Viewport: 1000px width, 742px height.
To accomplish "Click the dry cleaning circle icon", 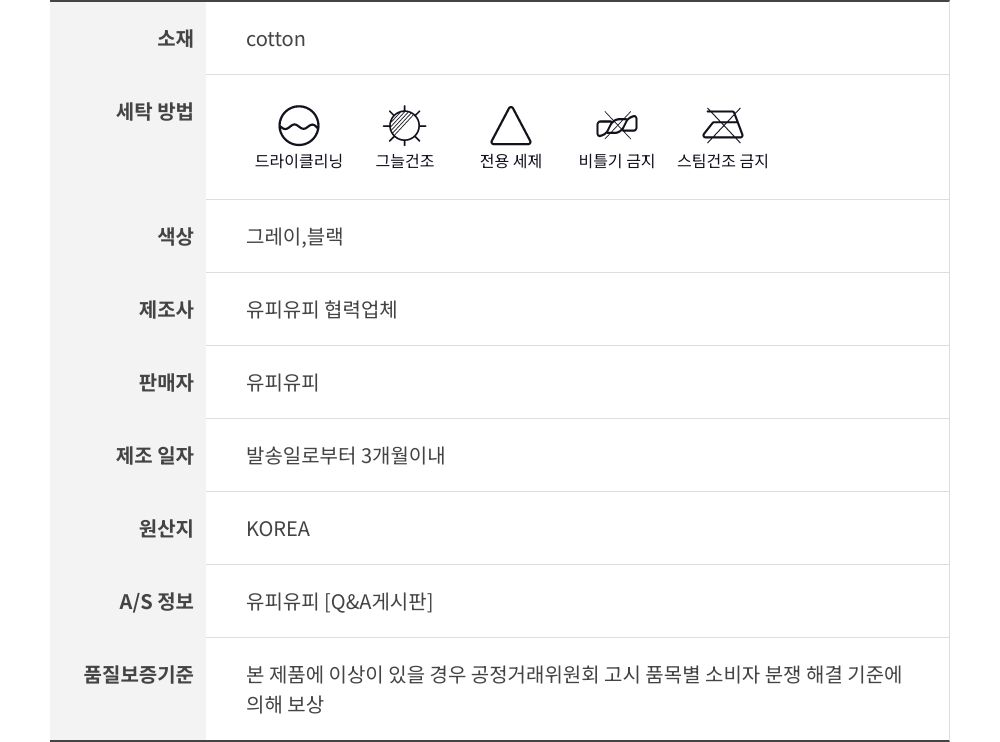I will pyautogui.click(x=299, y=126).
